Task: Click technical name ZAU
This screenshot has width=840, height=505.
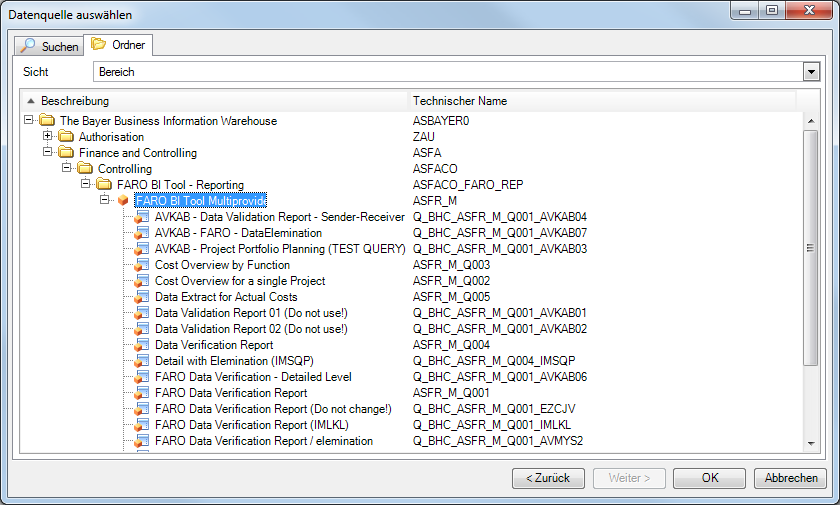Action: (423, 137)
